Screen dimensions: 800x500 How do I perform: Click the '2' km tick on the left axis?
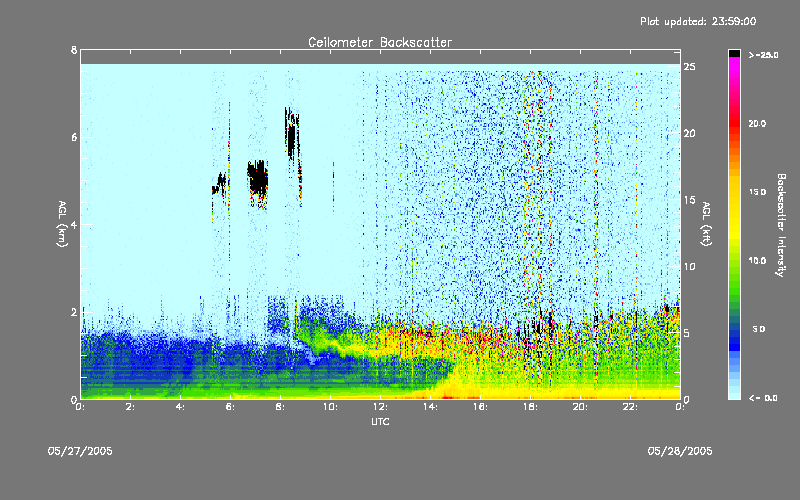74,312
